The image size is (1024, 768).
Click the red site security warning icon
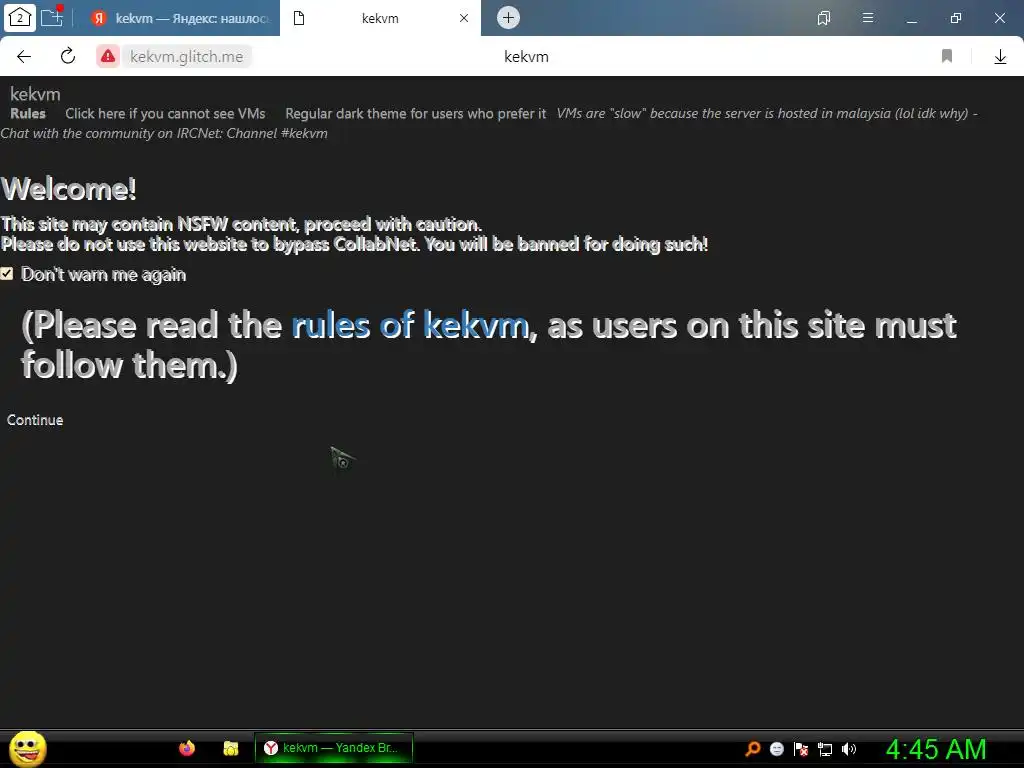point(108,57)
